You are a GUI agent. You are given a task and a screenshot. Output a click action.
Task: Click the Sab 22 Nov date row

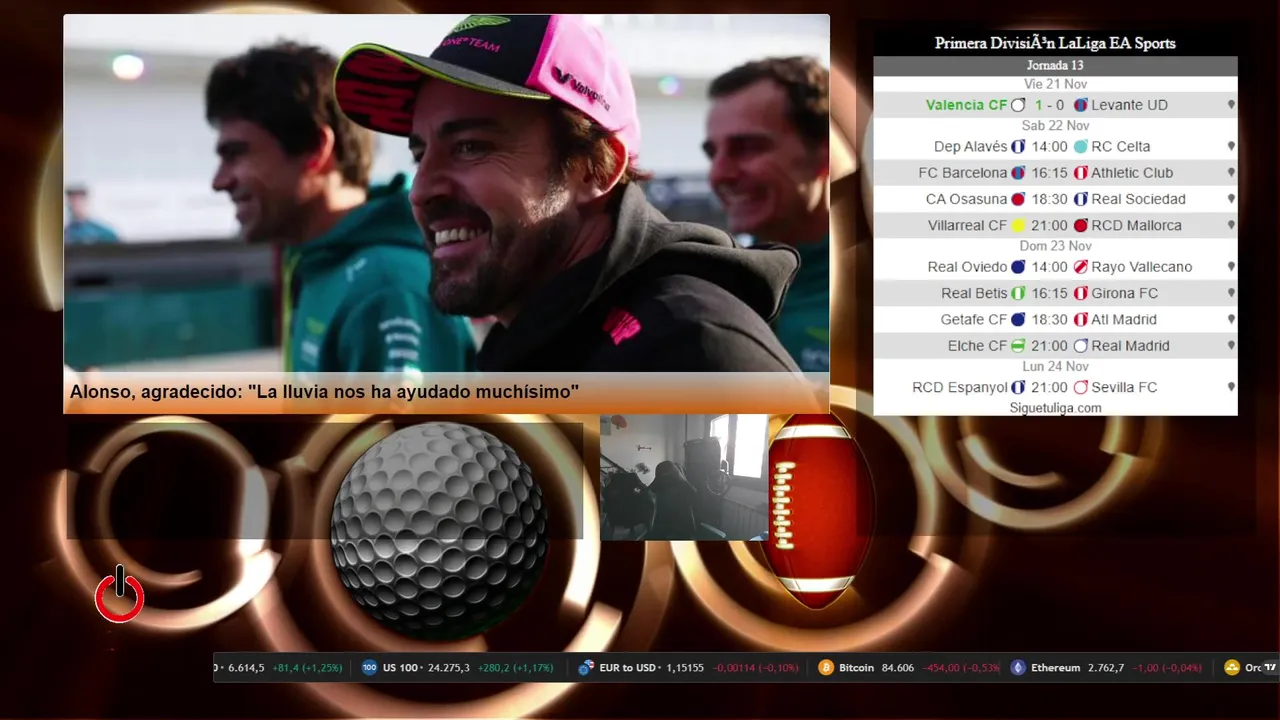(1055, 125)
